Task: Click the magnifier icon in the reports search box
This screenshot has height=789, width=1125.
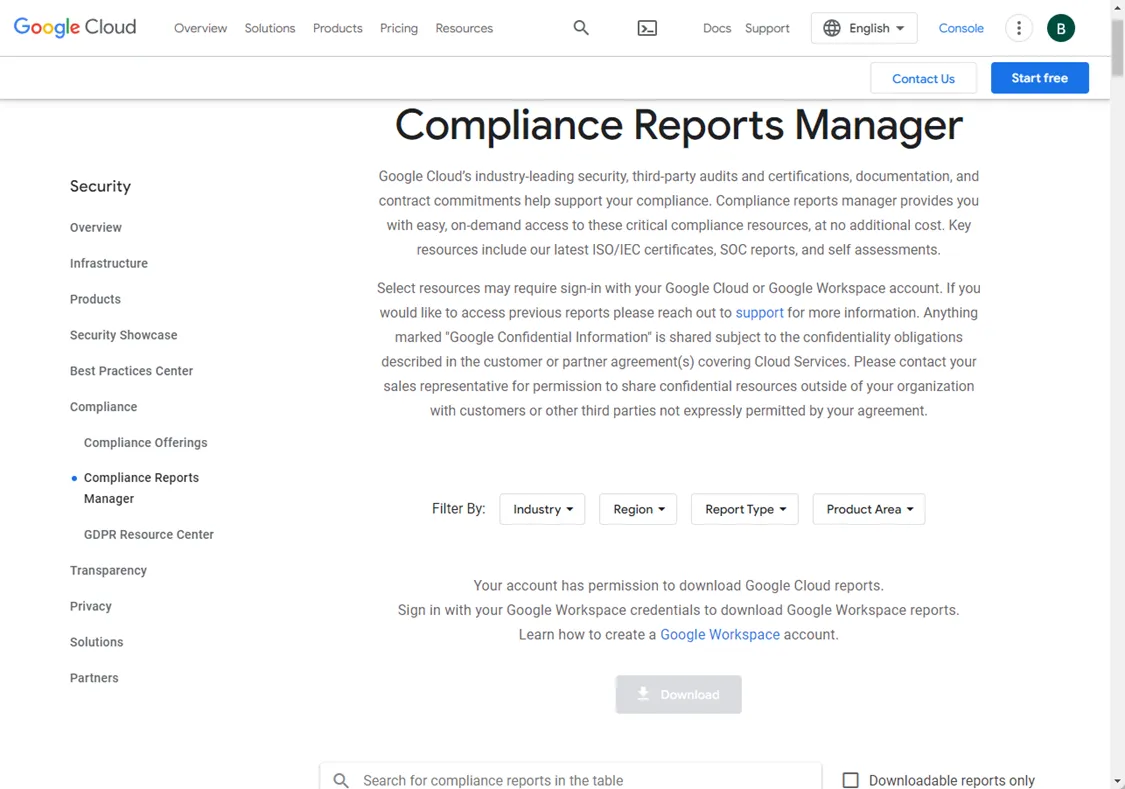Action: point(341,780)
